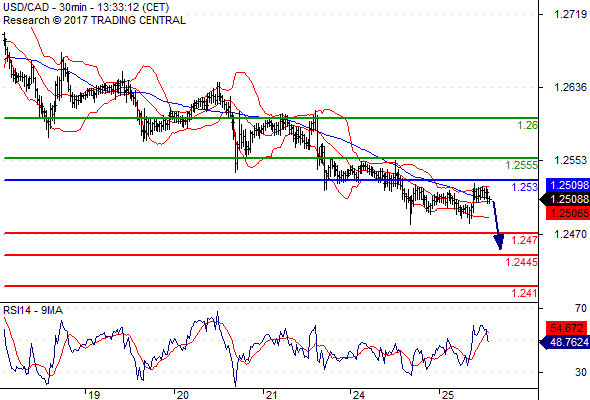Click the dark blue downward forecast arrow
Image resolution: width=590 pixels, height=400 pixels.
497,225
